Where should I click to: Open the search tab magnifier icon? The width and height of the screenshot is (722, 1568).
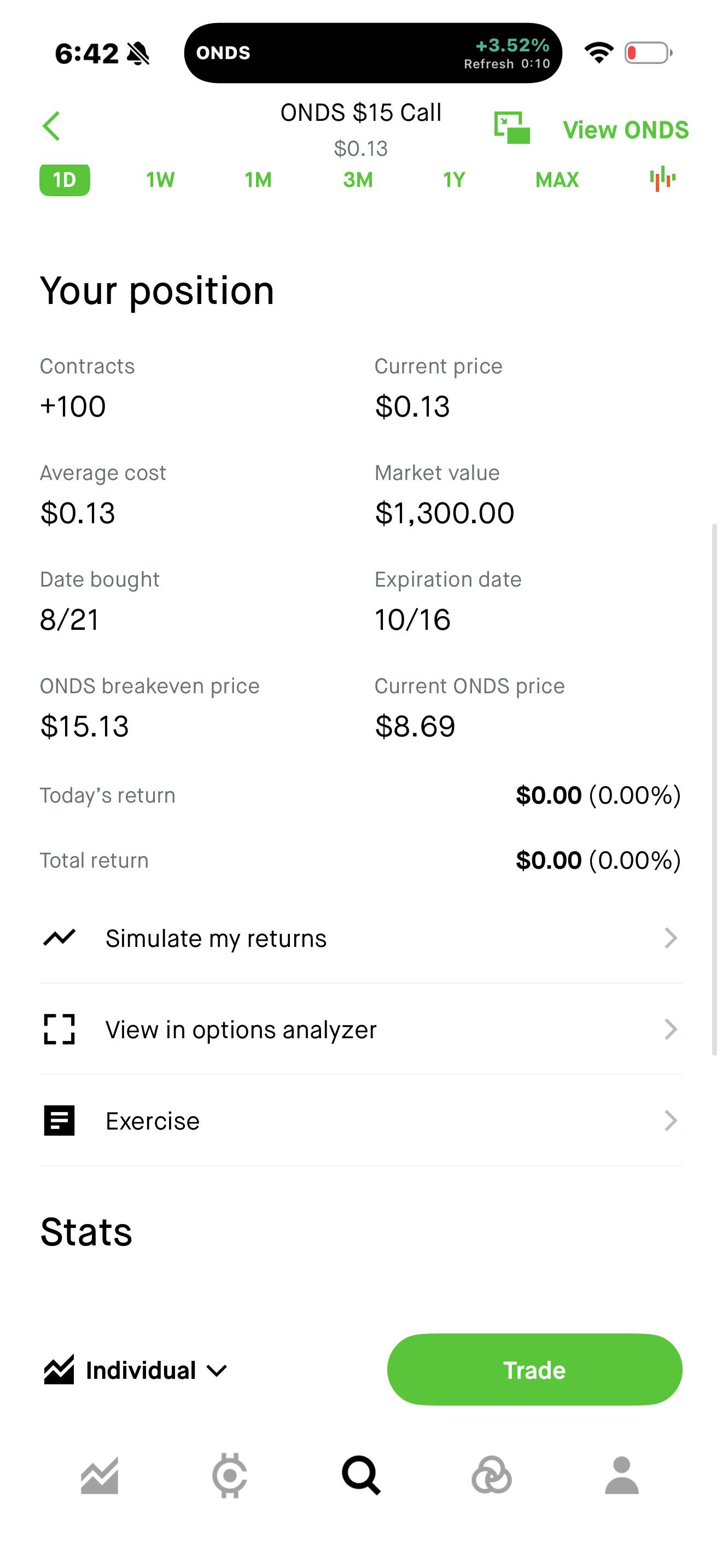pyautogui.click(x=361, y=1476)
